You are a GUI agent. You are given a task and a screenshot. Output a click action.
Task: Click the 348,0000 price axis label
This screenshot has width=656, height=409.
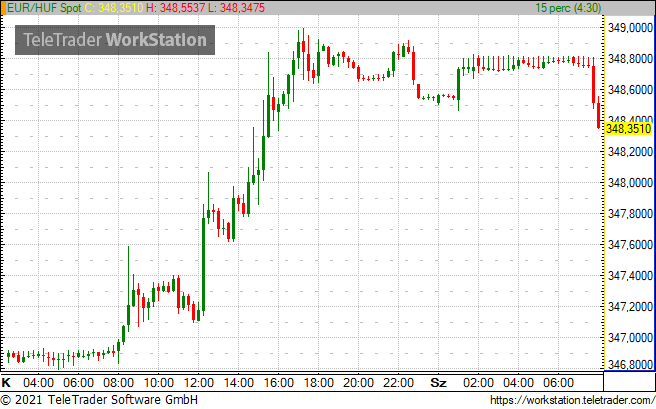tap(630, 182)
